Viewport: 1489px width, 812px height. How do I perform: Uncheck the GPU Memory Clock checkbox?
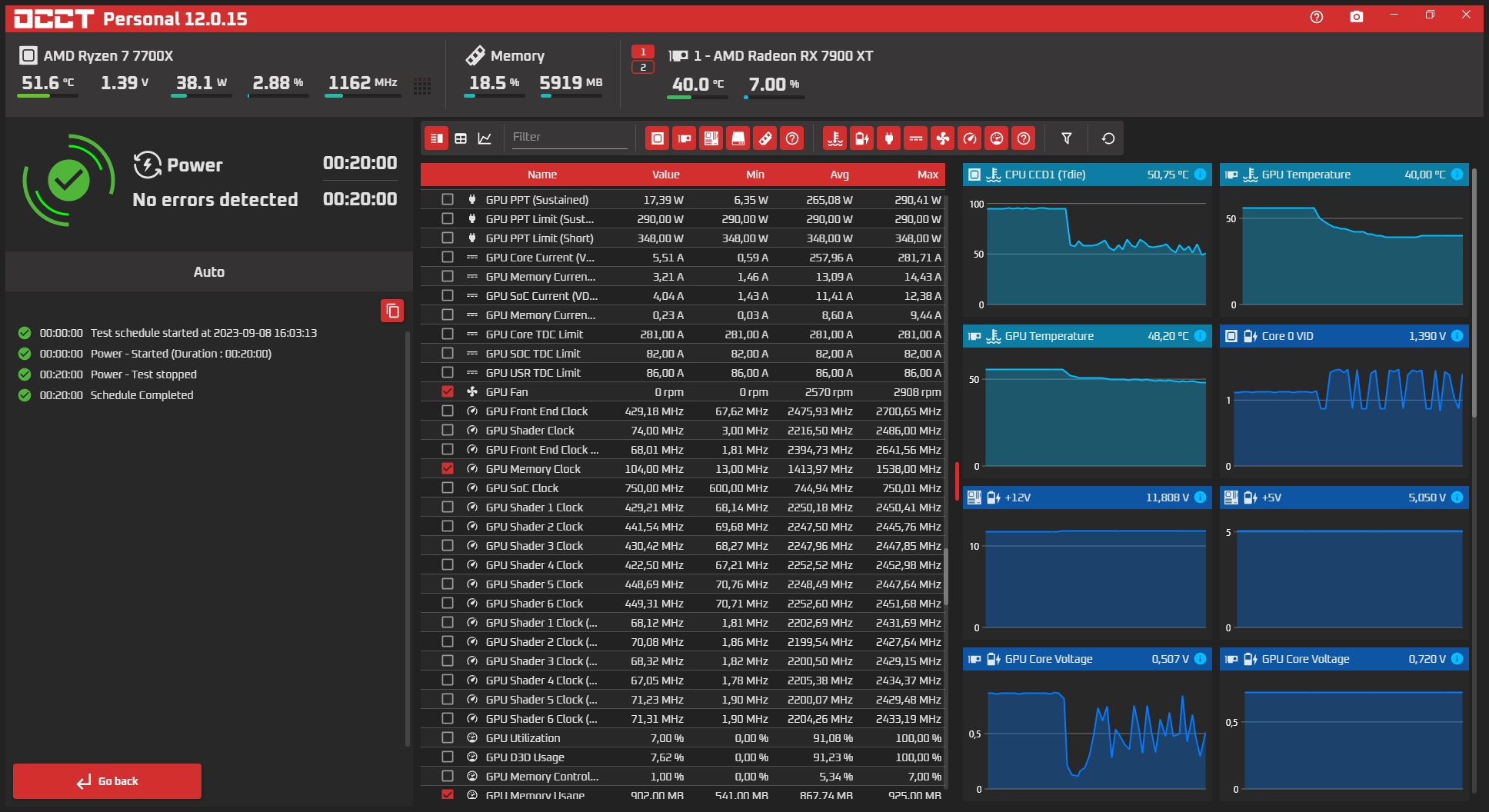point(448,469)
